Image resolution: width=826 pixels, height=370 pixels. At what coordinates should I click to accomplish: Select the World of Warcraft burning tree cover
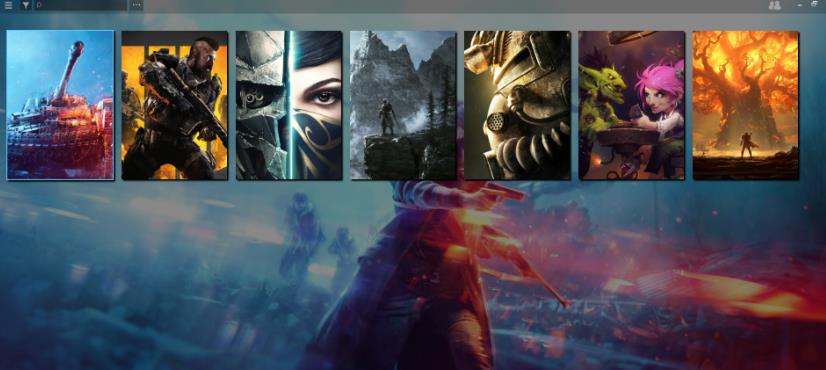pyautogui.click(x=745, y=105)
